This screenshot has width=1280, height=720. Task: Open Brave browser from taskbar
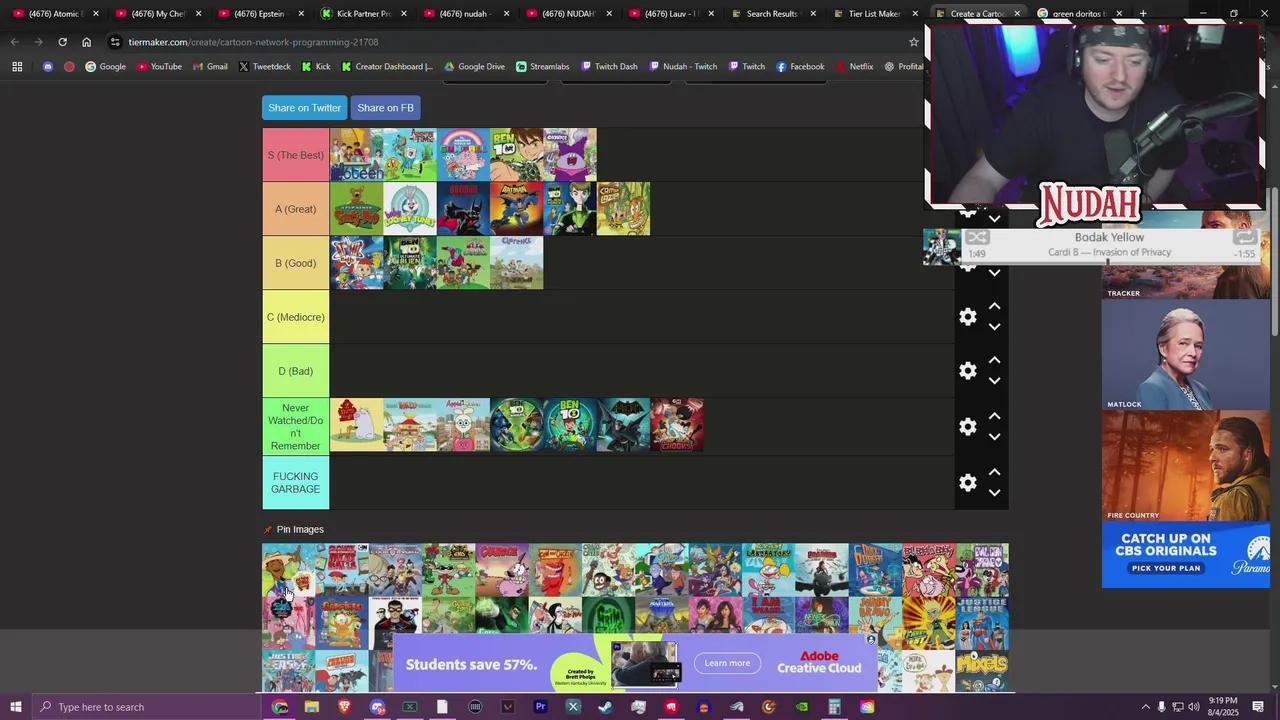pyautogui.click(x=344, y=707)
